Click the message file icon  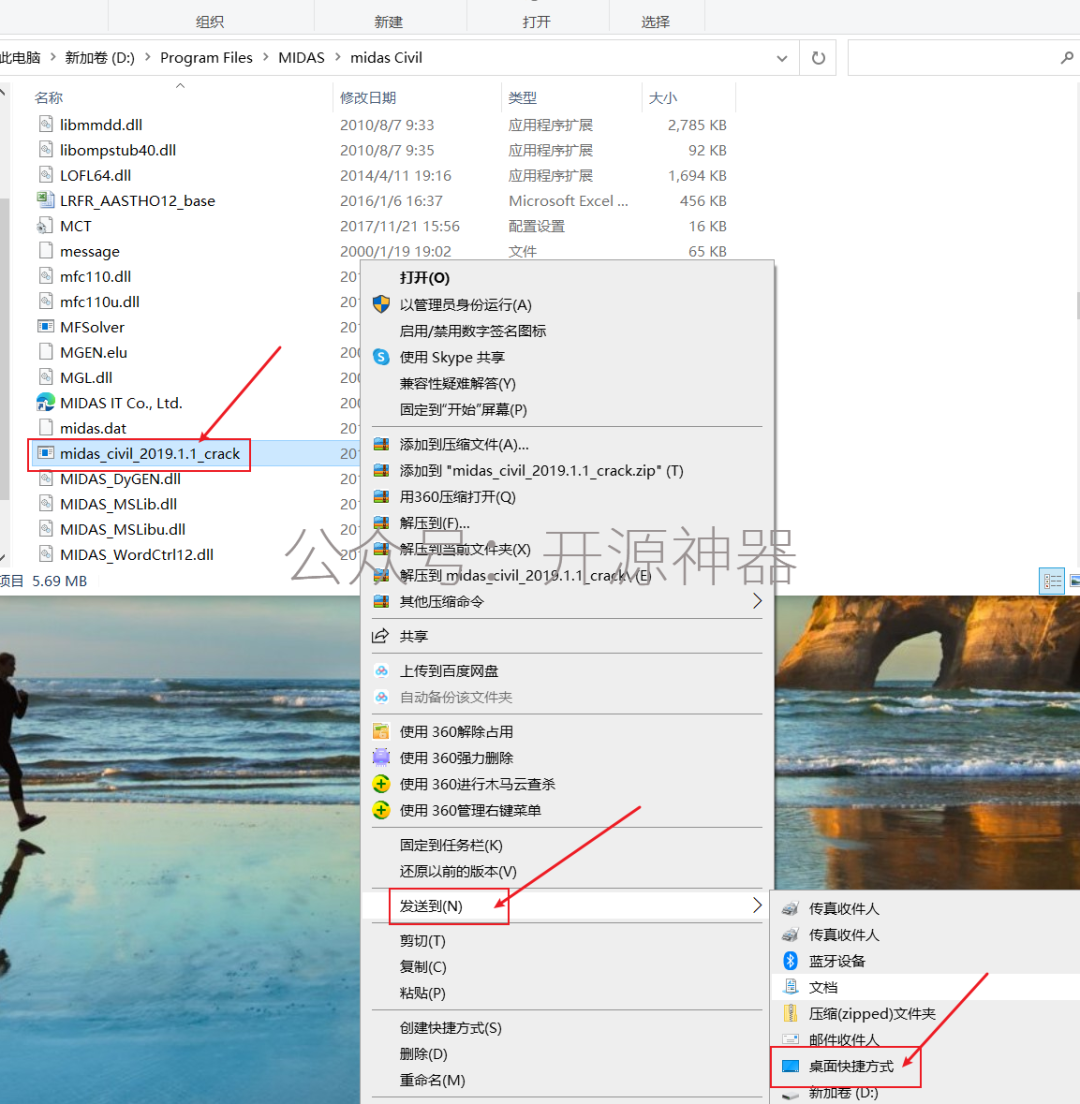[x=46, y=251]
